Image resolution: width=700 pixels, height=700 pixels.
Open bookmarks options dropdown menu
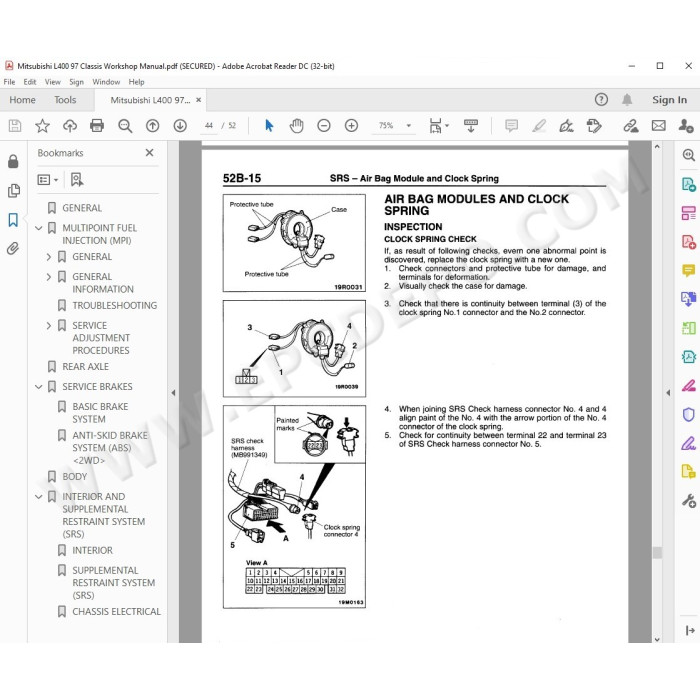point(48,180)
